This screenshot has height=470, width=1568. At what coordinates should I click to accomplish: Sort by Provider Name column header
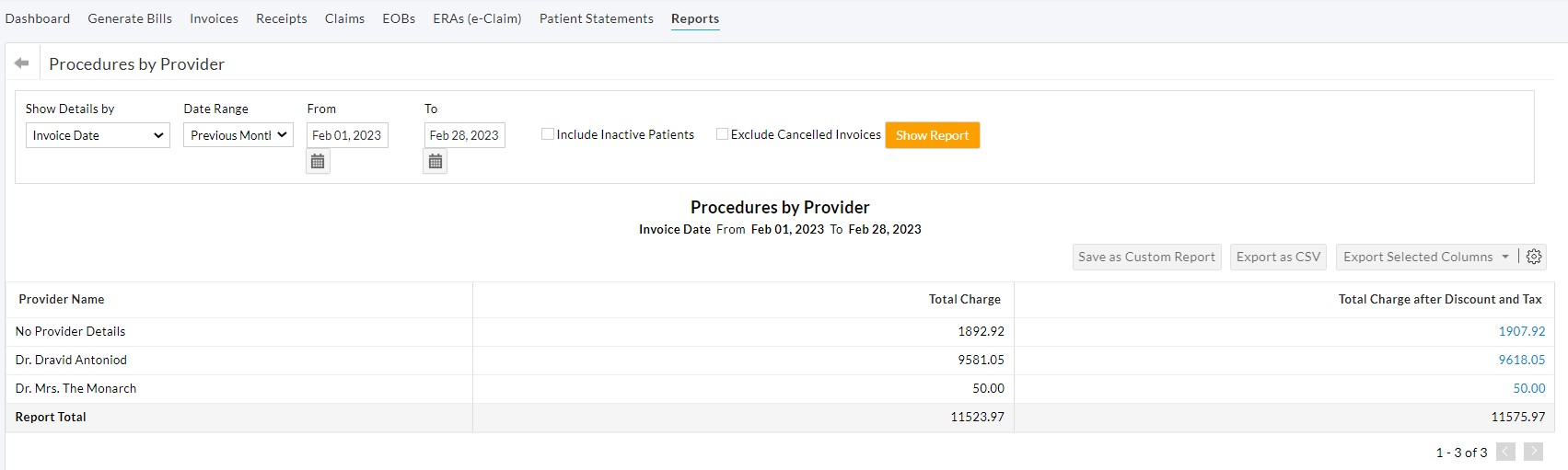(62, 299)
